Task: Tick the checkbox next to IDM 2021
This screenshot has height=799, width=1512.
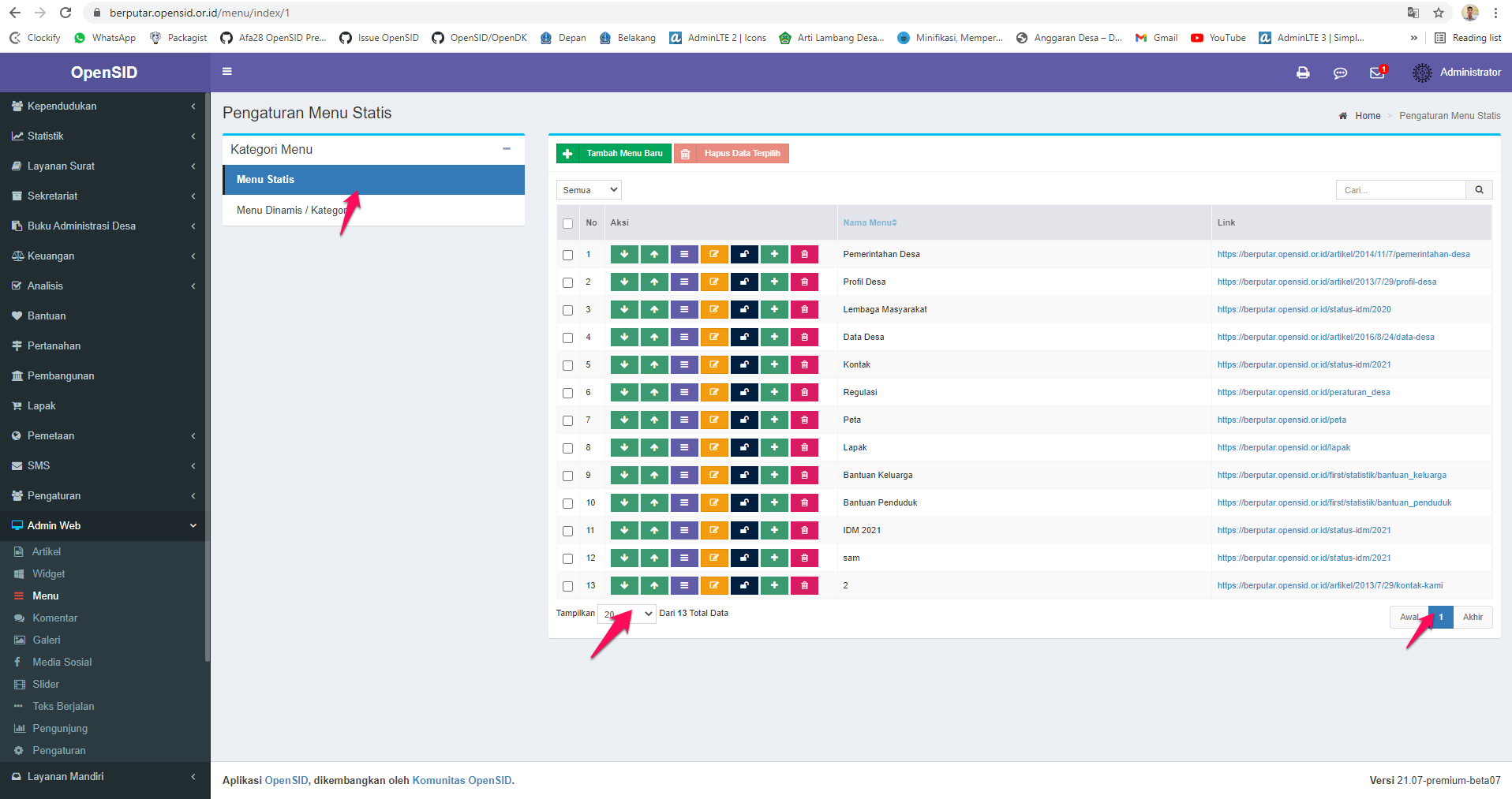Action: 567,531
